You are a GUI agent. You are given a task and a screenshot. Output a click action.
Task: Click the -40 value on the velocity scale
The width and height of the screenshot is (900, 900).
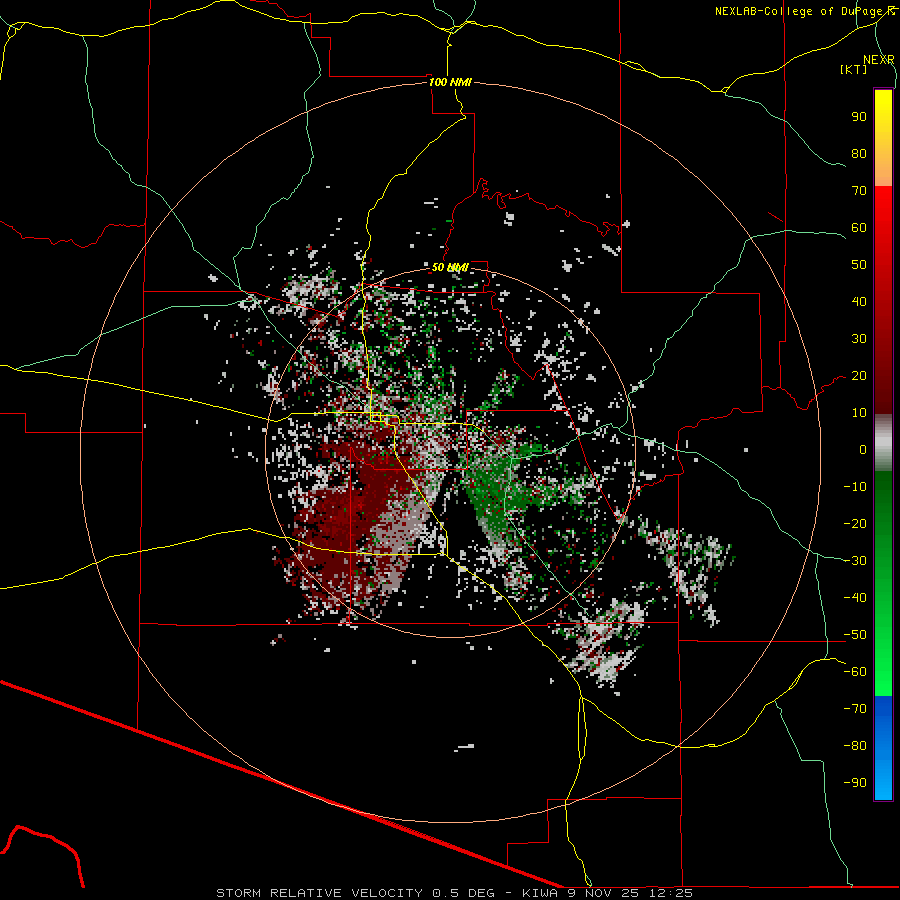click(x=855, y=598)
